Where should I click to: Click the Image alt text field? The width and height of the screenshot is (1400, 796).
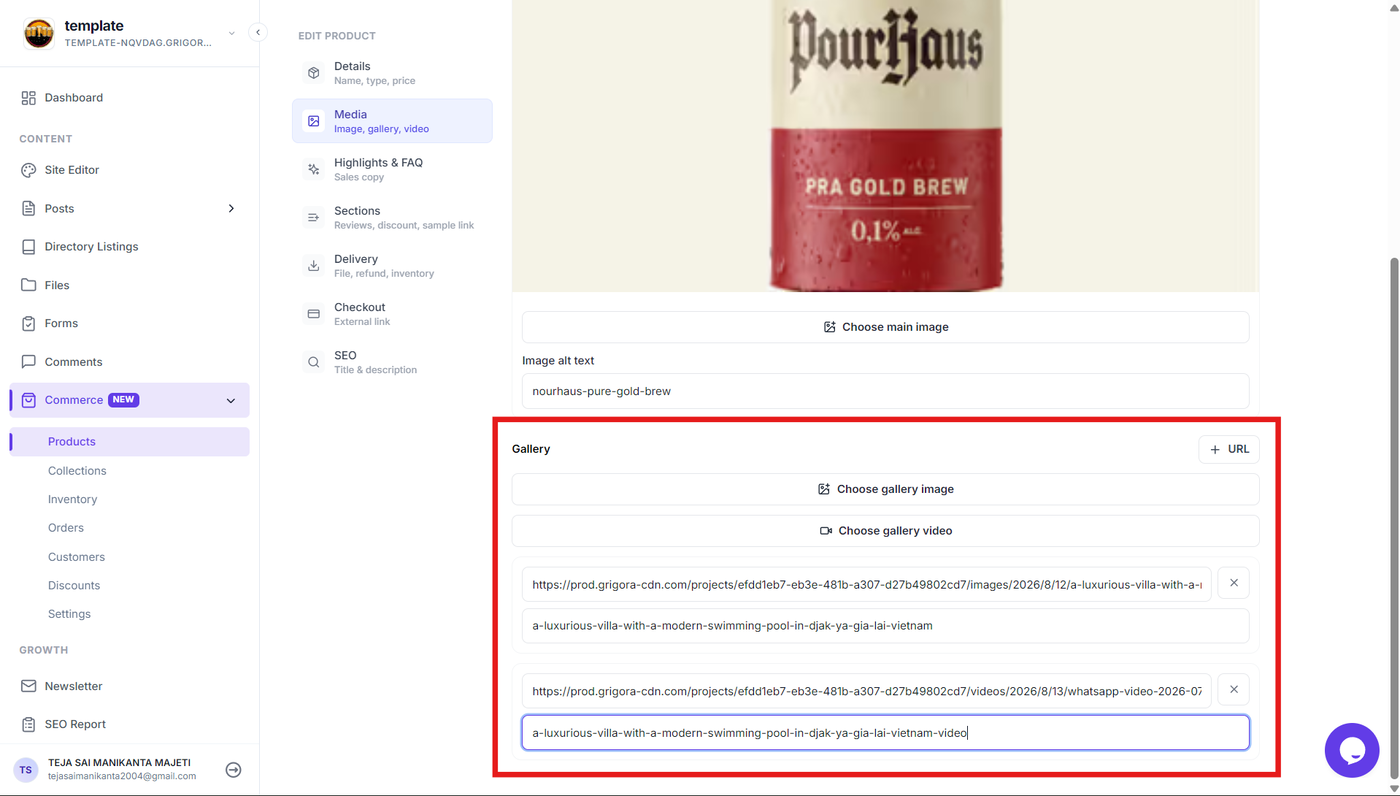[885, 391]
